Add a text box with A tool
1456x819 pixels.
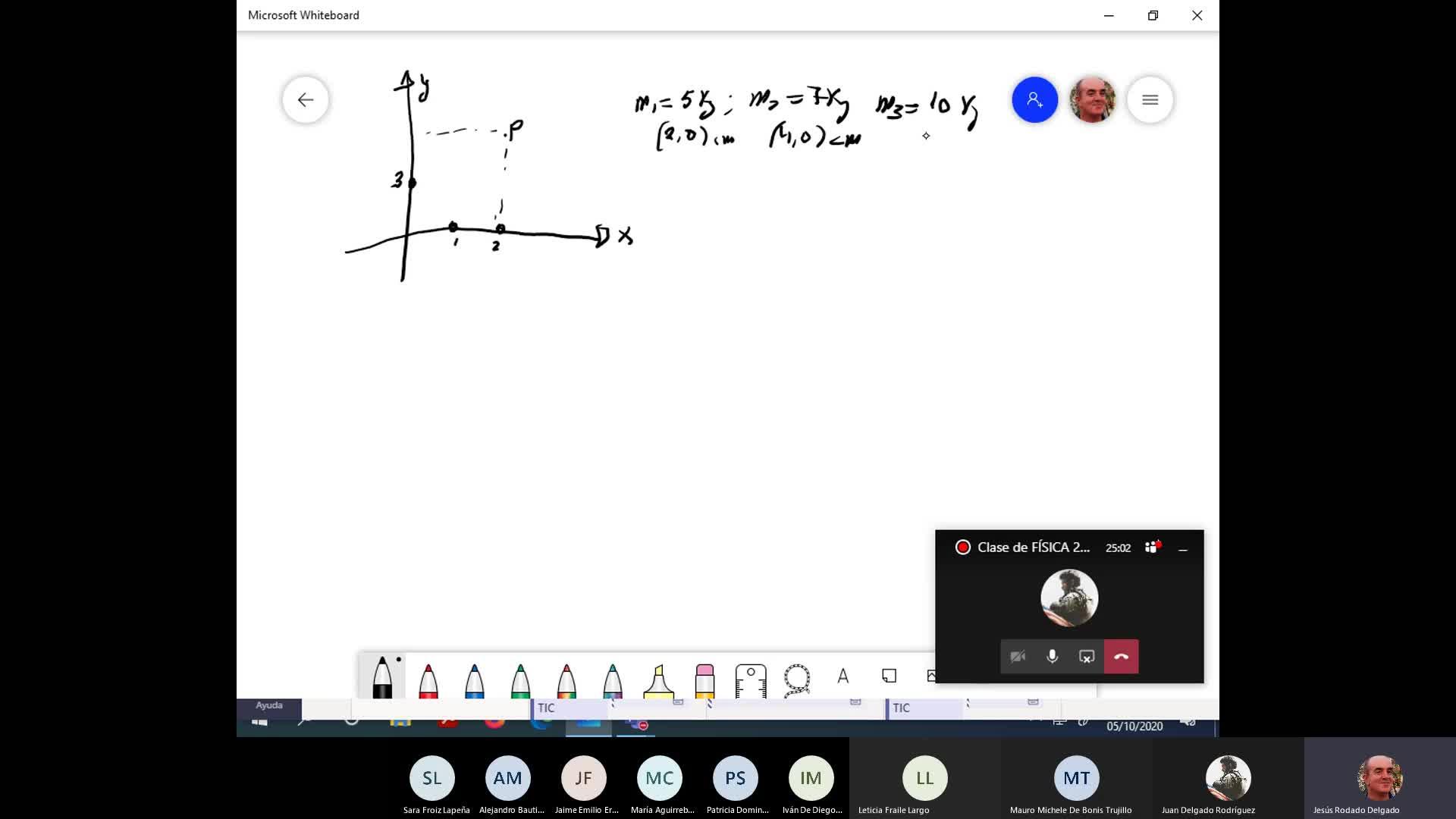point(843,676)
